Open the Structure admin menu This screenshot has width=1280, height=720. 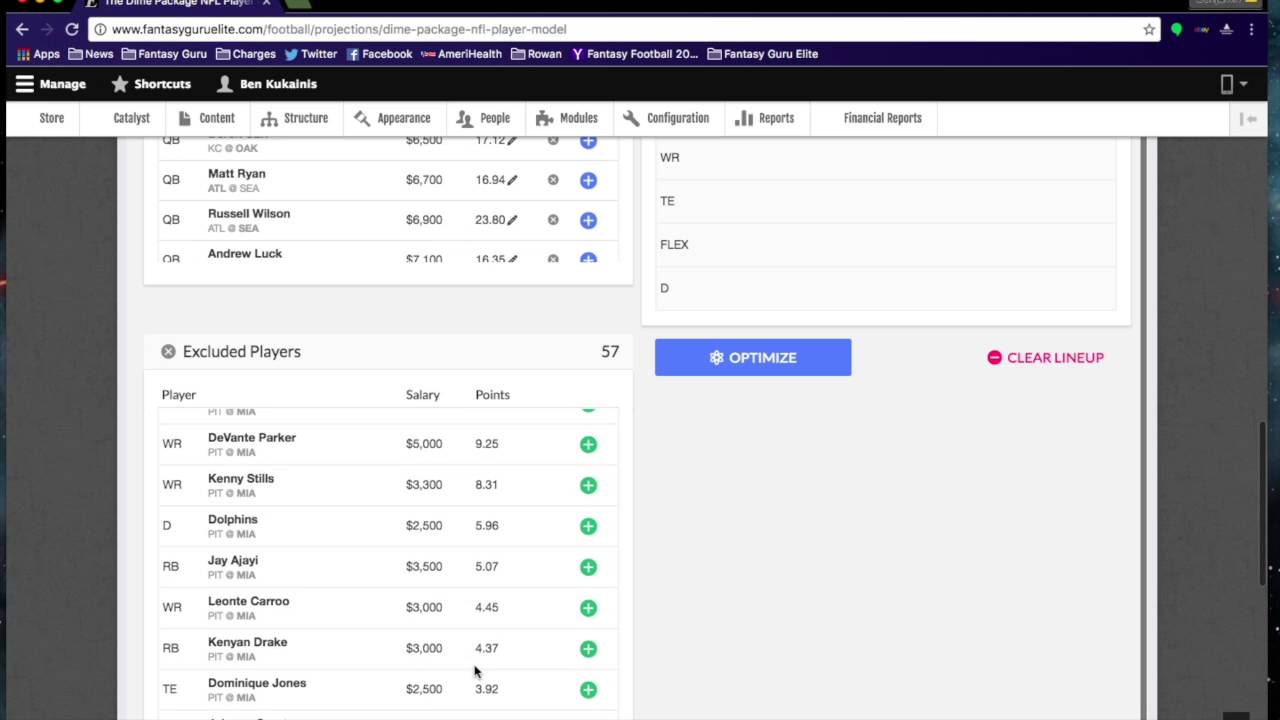click(x=294, y=118)
